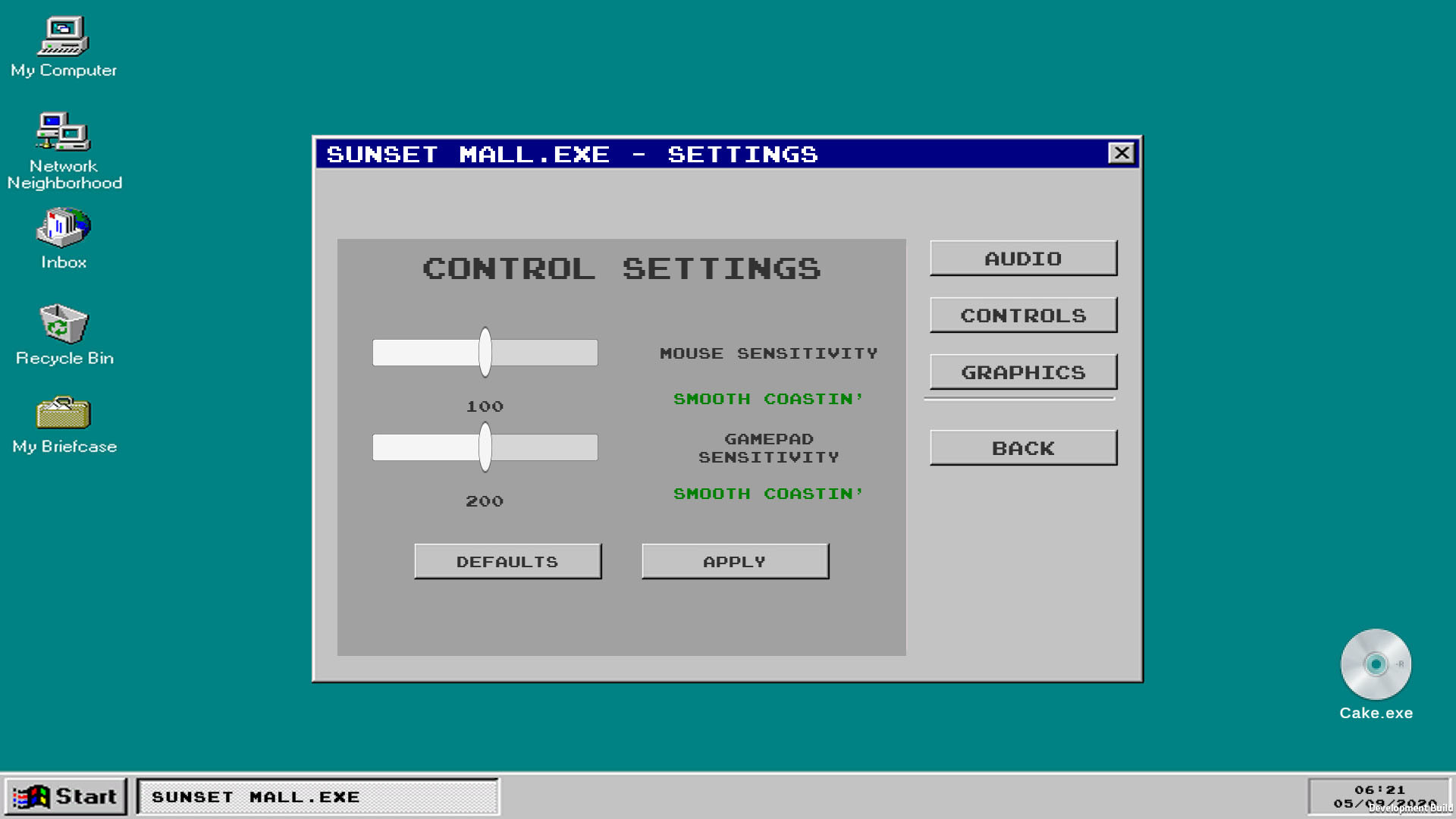Viewport: 1456px width, 819px height.
Task: Open the Graphics settings tab
Action: click(1023, 372)
